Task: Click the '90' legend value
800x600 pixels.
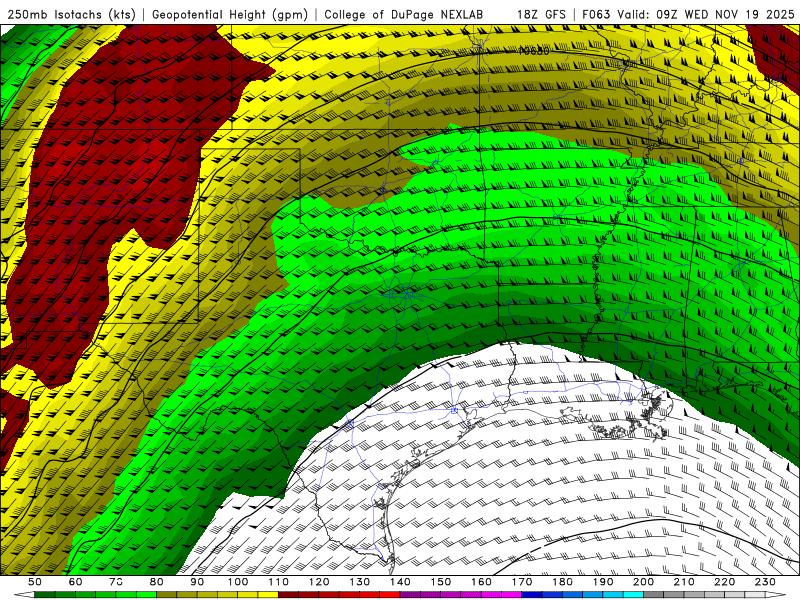Action: [197, 582]
